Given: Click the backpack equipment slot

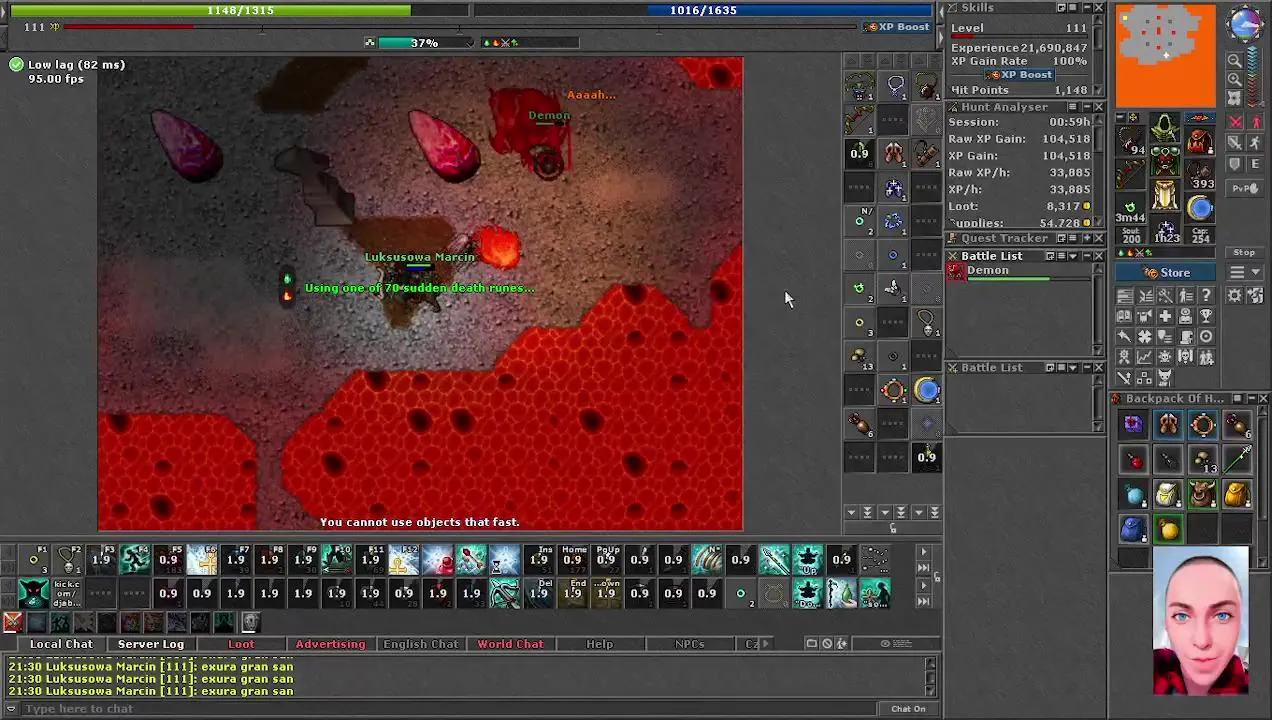Looking at the screenshot, I should click(x=1200, y=140).
